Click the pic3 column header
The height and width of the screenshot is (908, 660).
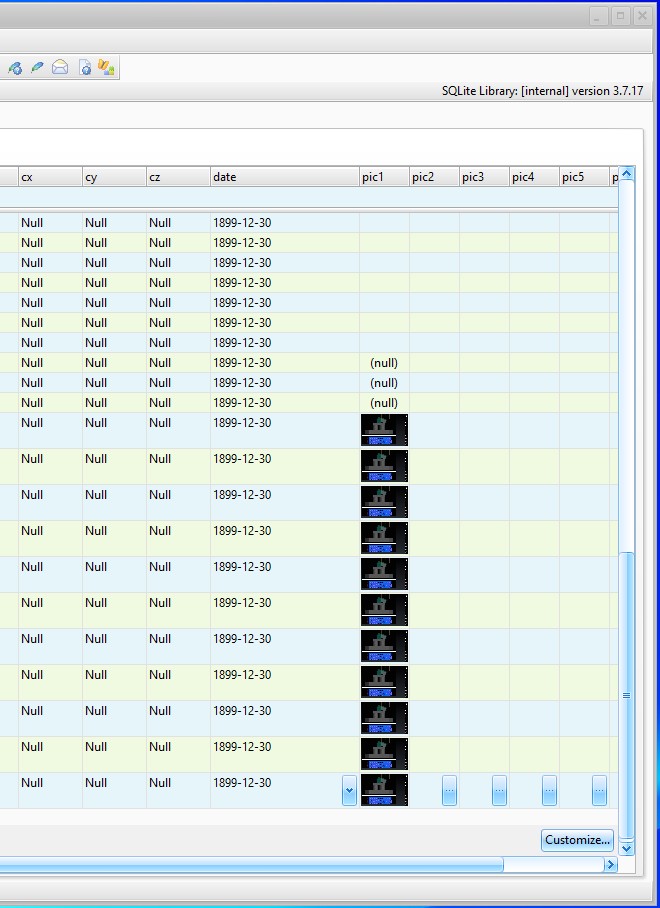click(x=485, y=177)
